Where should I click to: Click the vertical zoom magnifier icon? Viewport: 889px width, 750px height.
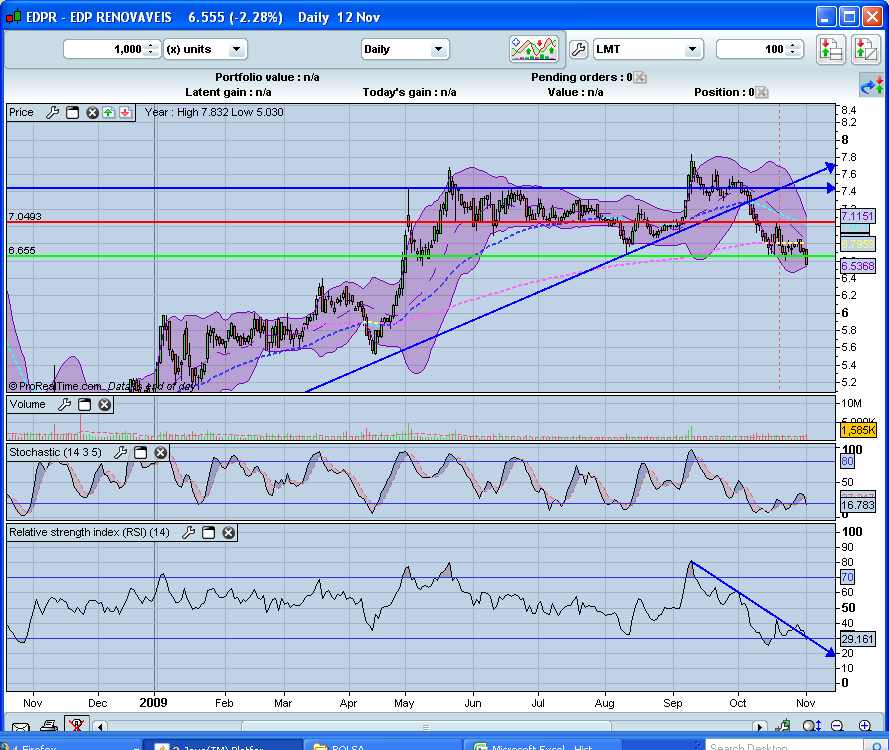811,726
